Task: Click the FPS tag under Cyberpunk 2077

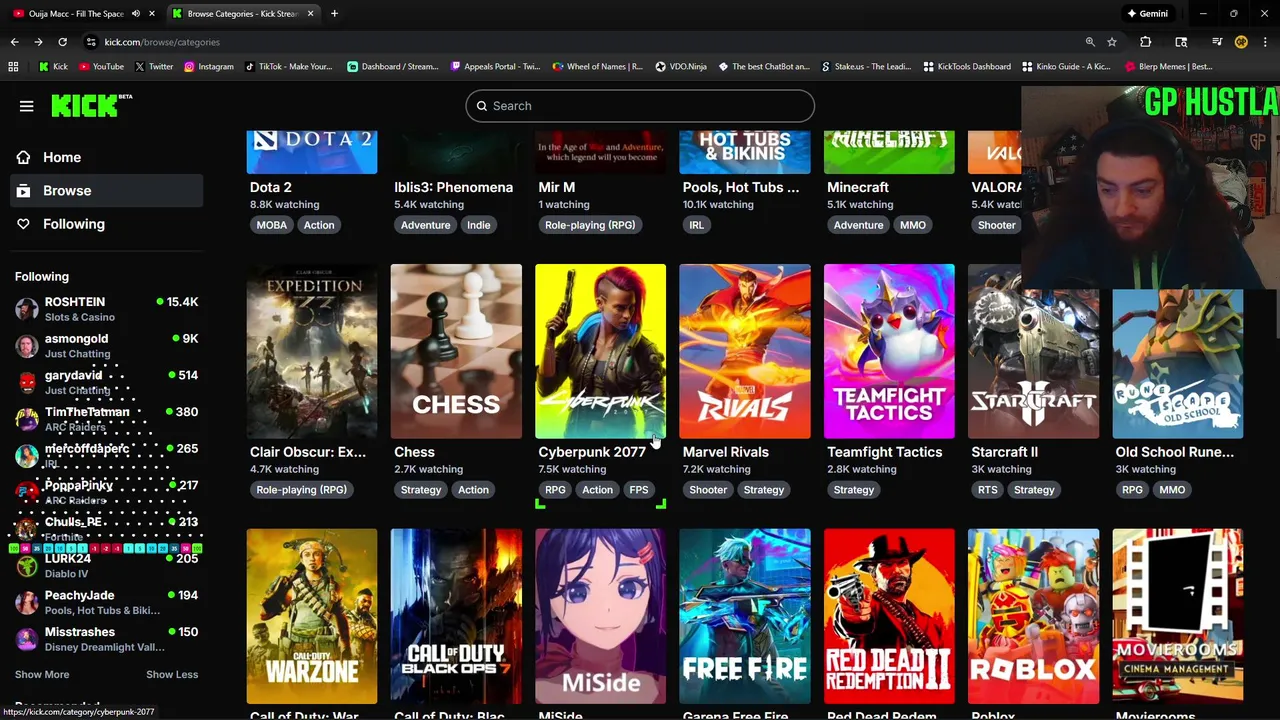Action: (x=638, y=490)
